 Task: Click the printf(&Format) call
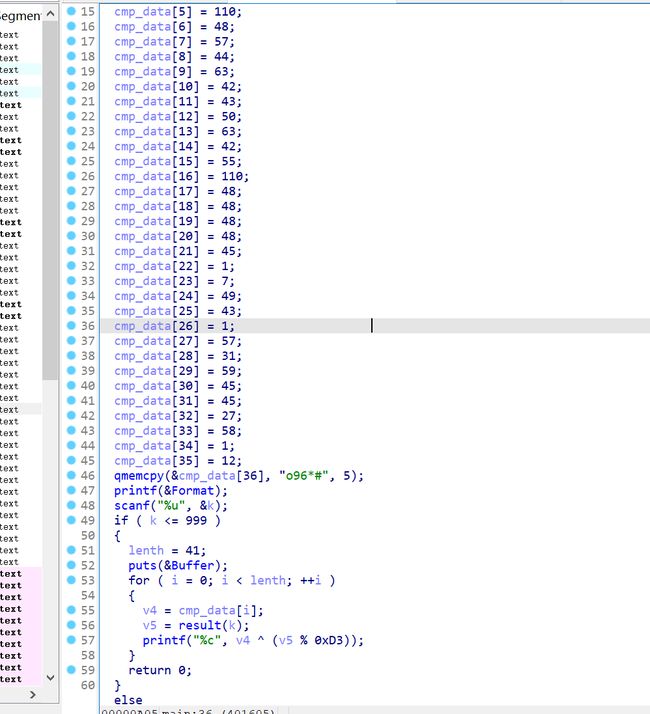(170, 491)
